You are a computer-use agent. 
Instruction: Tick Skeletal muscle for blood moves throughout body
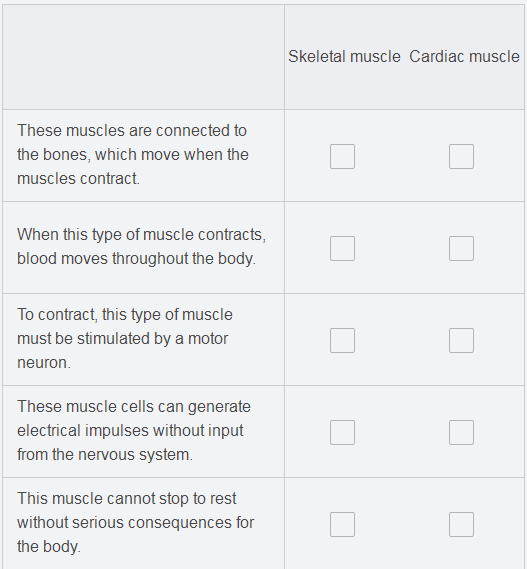[342, 249]
